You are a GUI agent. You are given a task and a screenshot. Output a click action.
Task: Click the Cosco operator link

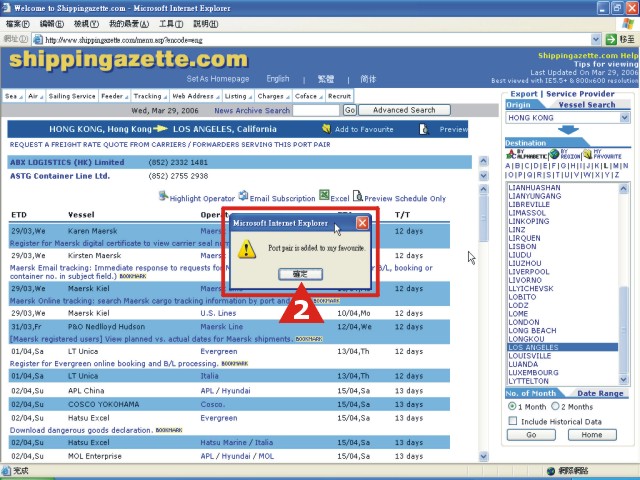click(x=212, y=404)
